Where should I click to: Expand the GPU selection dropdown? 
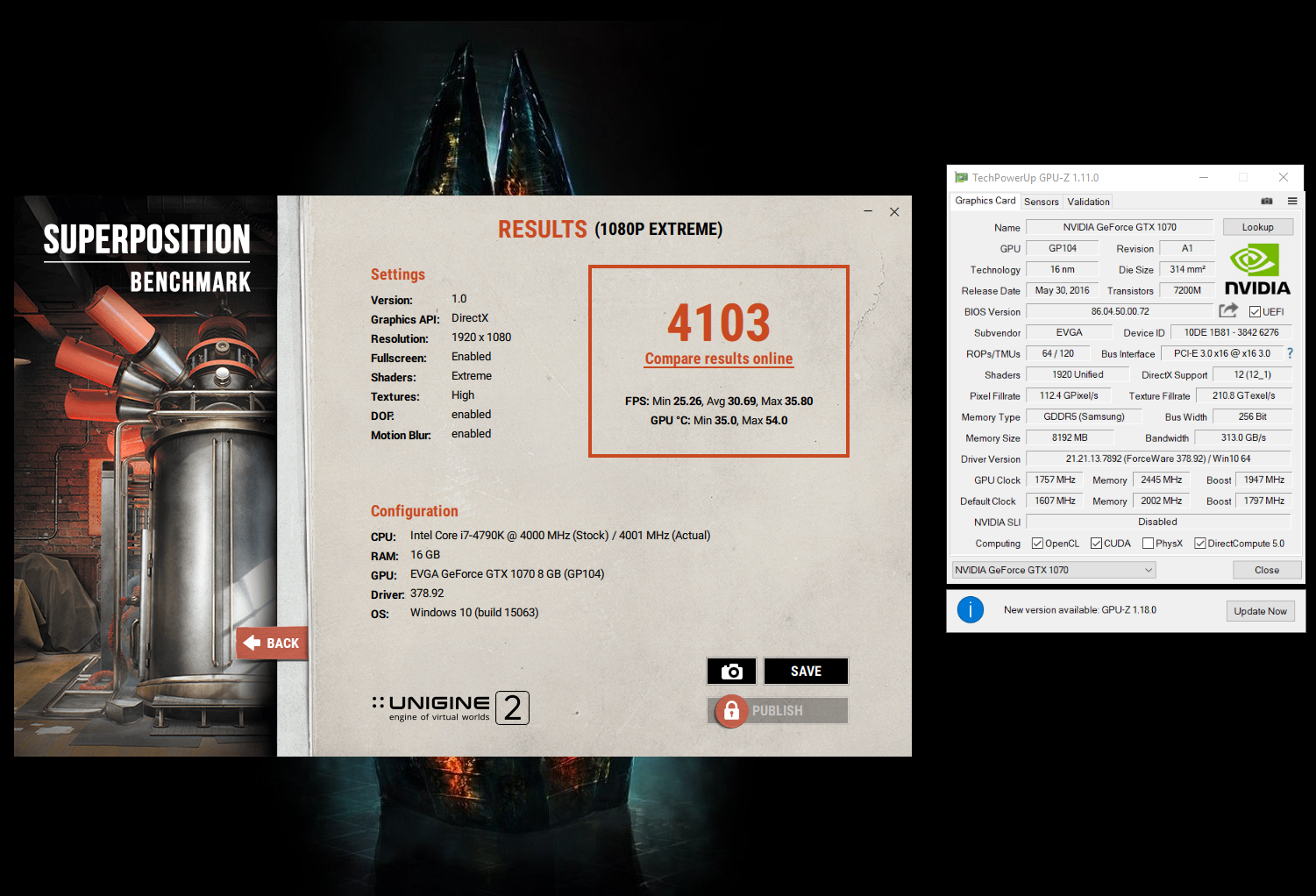point(1054,570)
